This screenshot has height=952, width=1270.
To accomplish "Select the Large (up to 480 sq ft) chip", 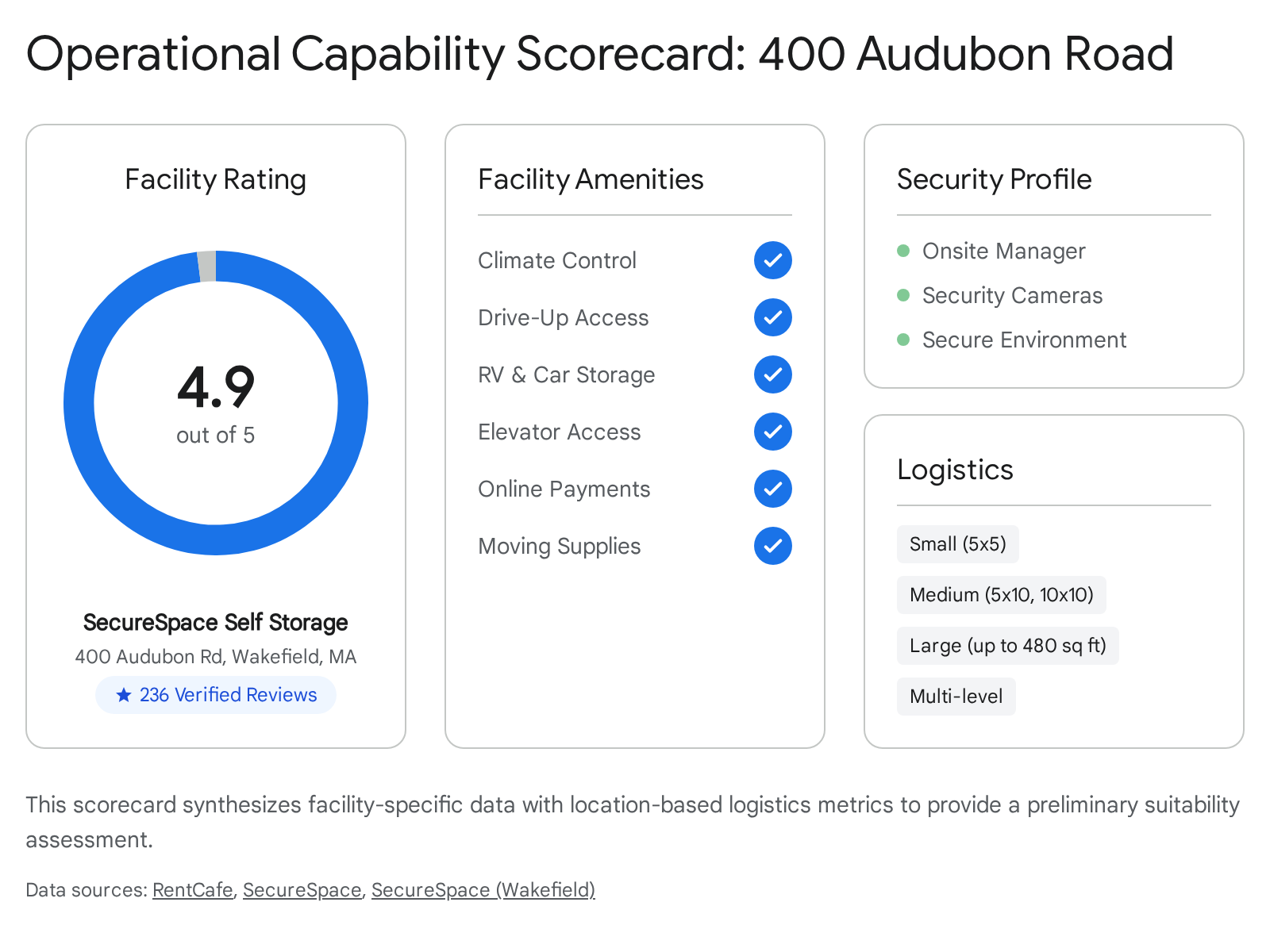I will coord(1007,646).
